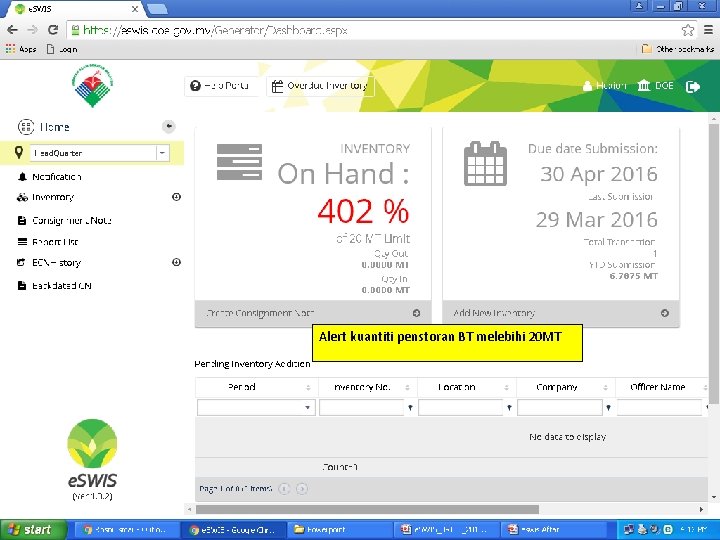Open the Windows Start button
720x540 pixels.
tap(33, 530)
